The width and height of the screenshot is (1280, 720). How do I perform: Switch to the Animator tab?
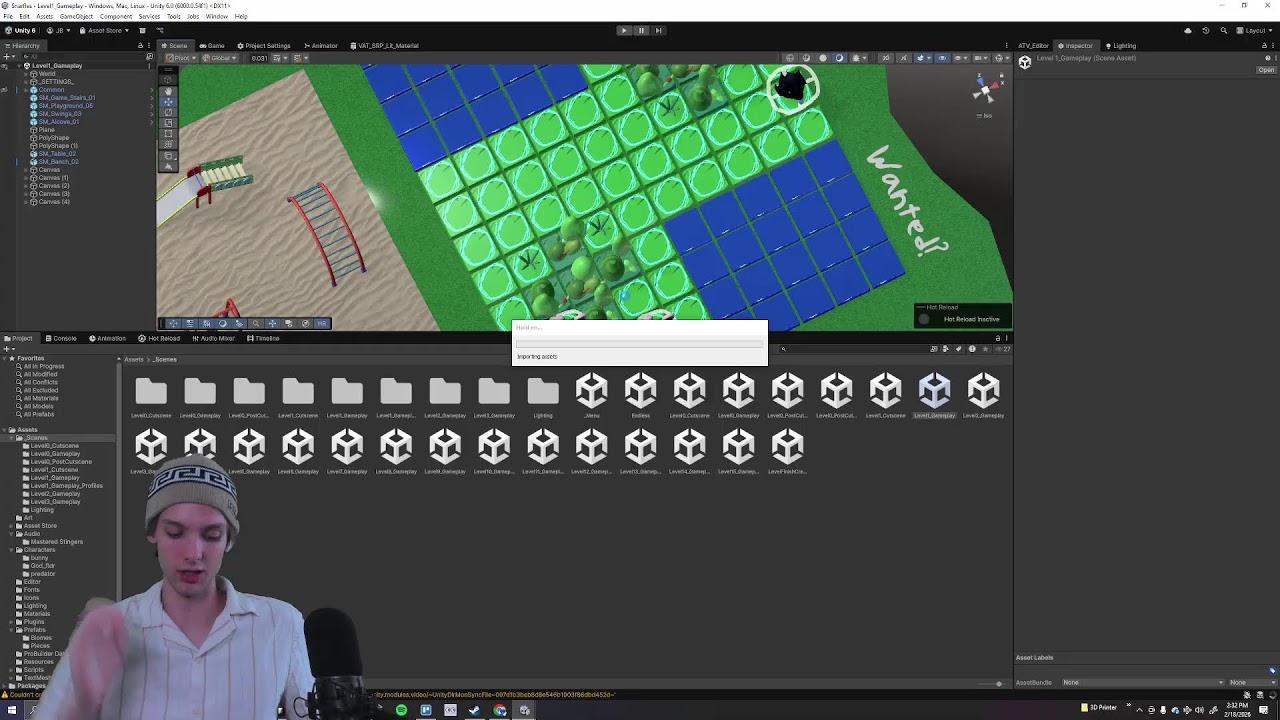tap(320, 45)
